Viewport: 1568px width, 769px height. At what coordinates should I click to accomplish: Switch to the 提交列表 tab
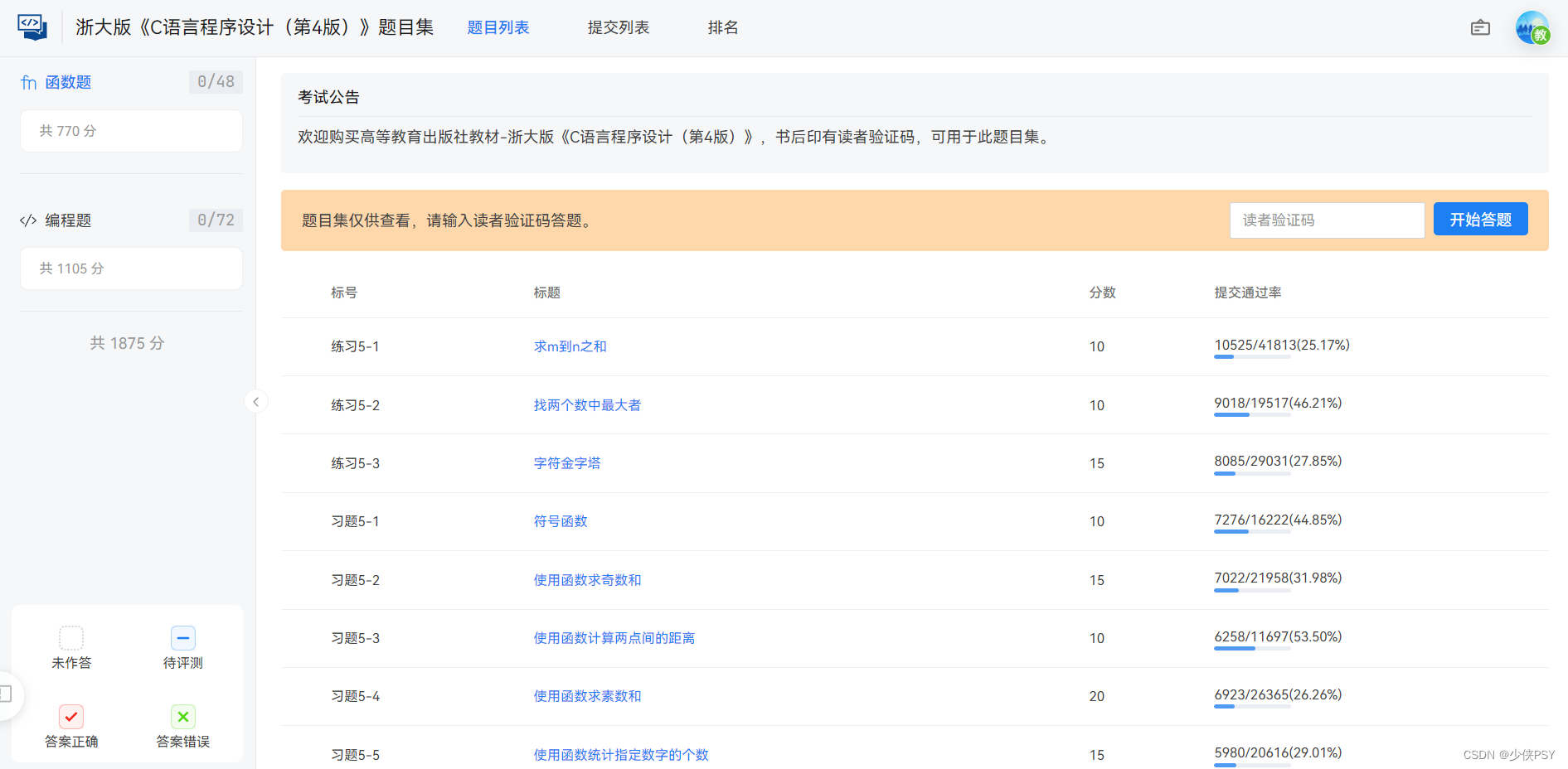click(x=618, y=27)
